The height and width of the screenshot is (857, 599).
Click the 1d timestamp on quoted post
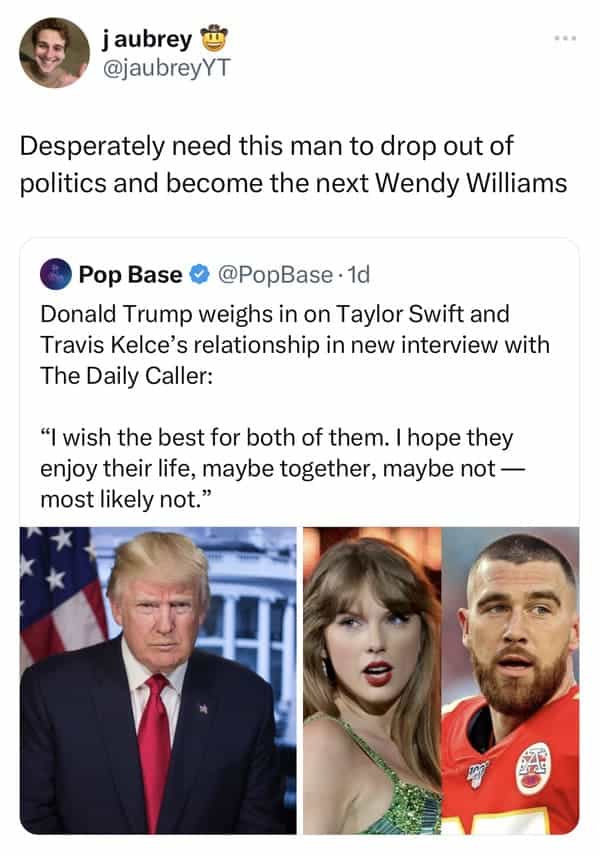[x=359, y=274]
